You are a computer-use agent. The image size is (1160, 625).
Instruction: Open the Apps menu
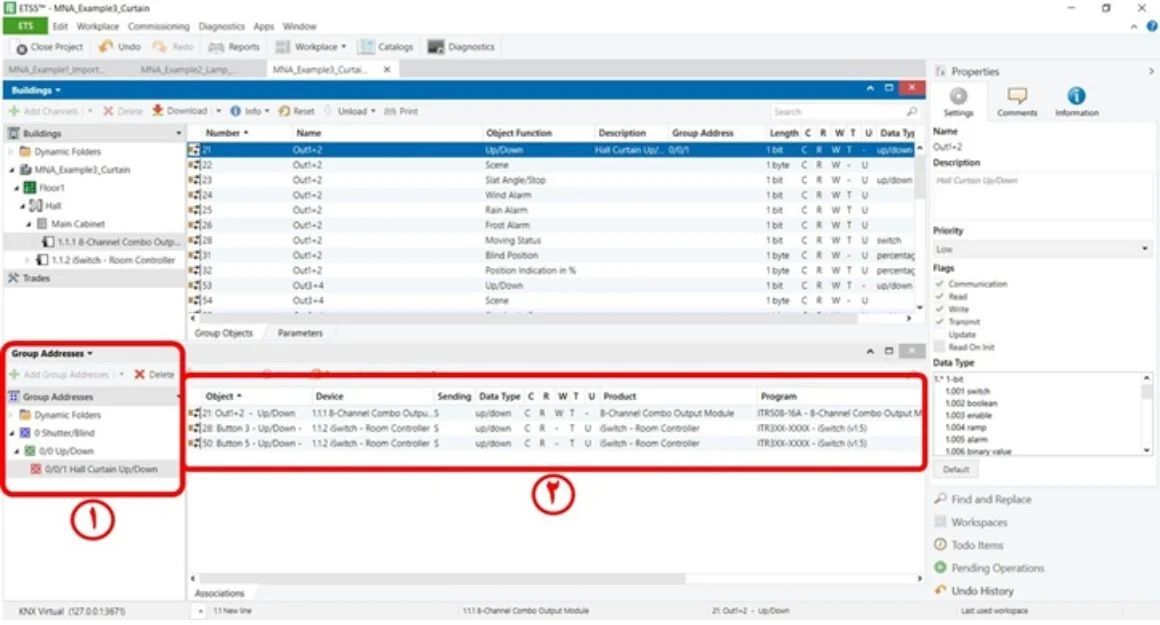pyautogui.click(x=263, y=26)
